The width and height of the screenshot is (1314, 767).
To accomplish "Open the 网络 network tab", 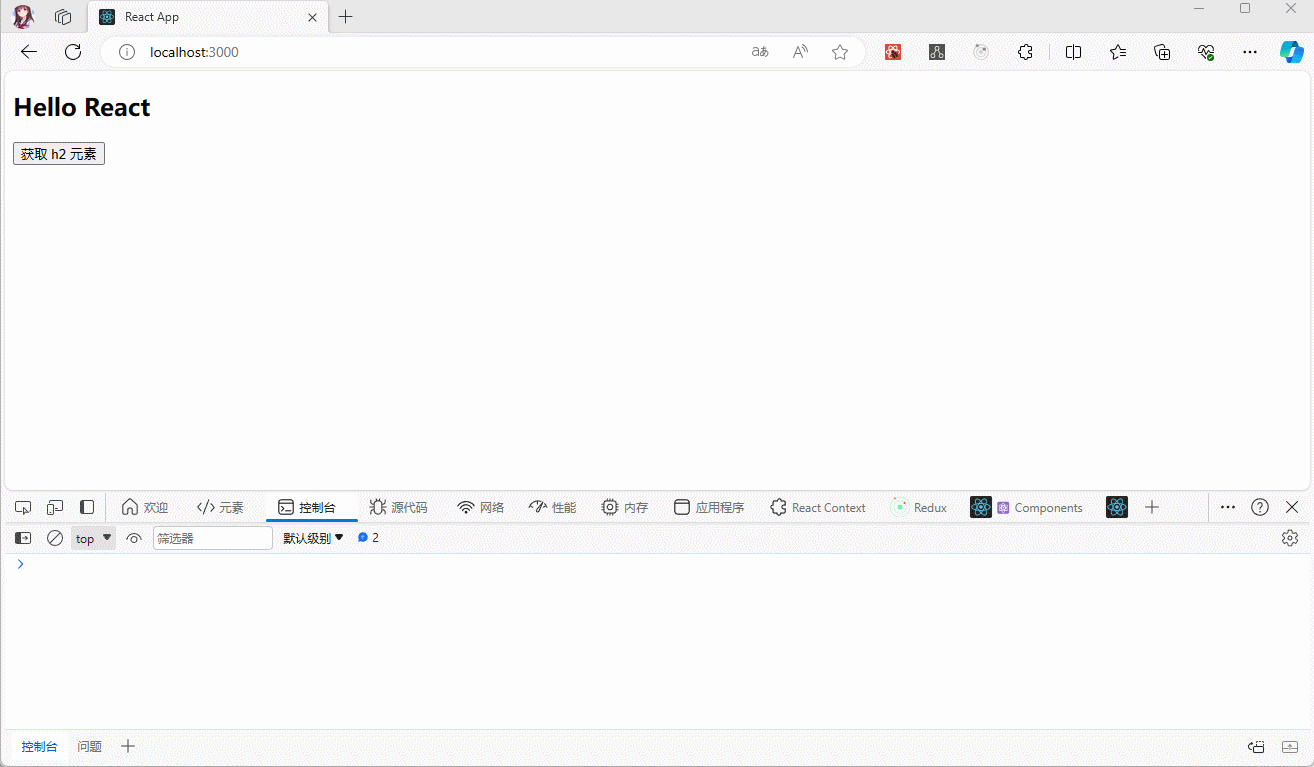I will [480, 507].
